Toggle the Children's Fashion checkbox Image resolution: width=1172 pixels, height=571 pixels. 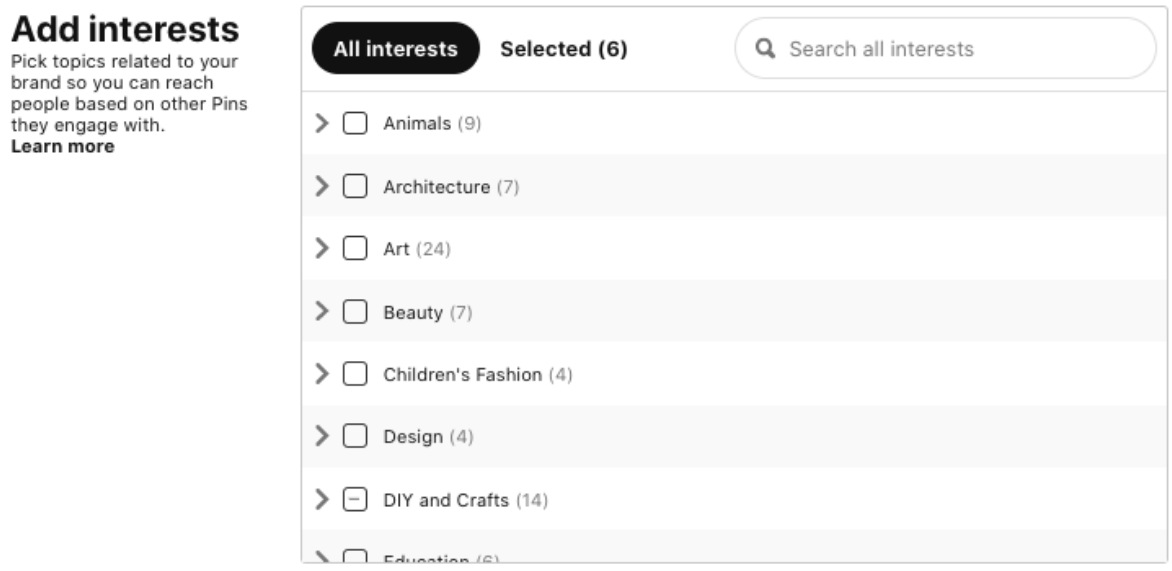pos(355,374)
